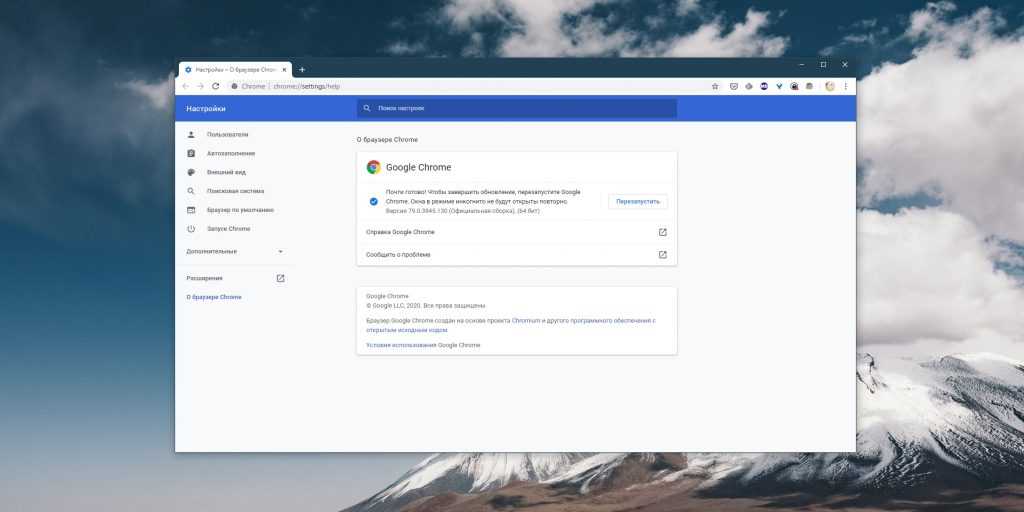
Task: Click the settings search field
Action: [516, 108]
